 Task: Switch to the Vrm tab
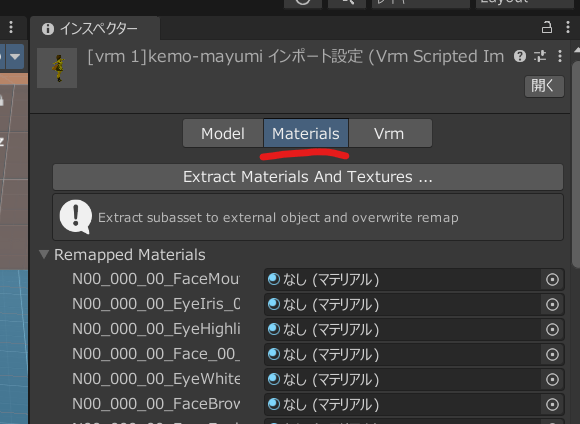pos(390,133)
